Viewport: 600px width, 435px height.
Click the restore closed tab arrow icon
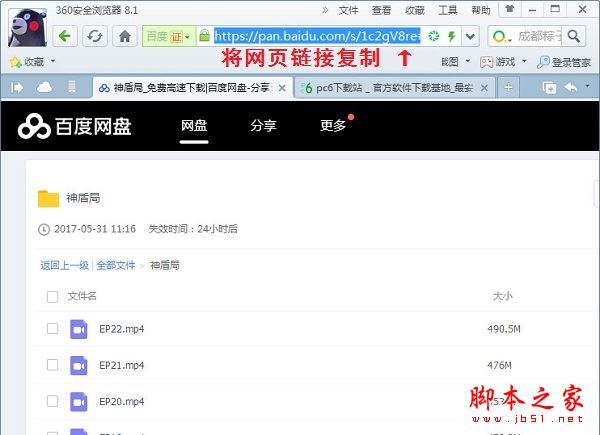pyautogui.click(x=571, y=88)
